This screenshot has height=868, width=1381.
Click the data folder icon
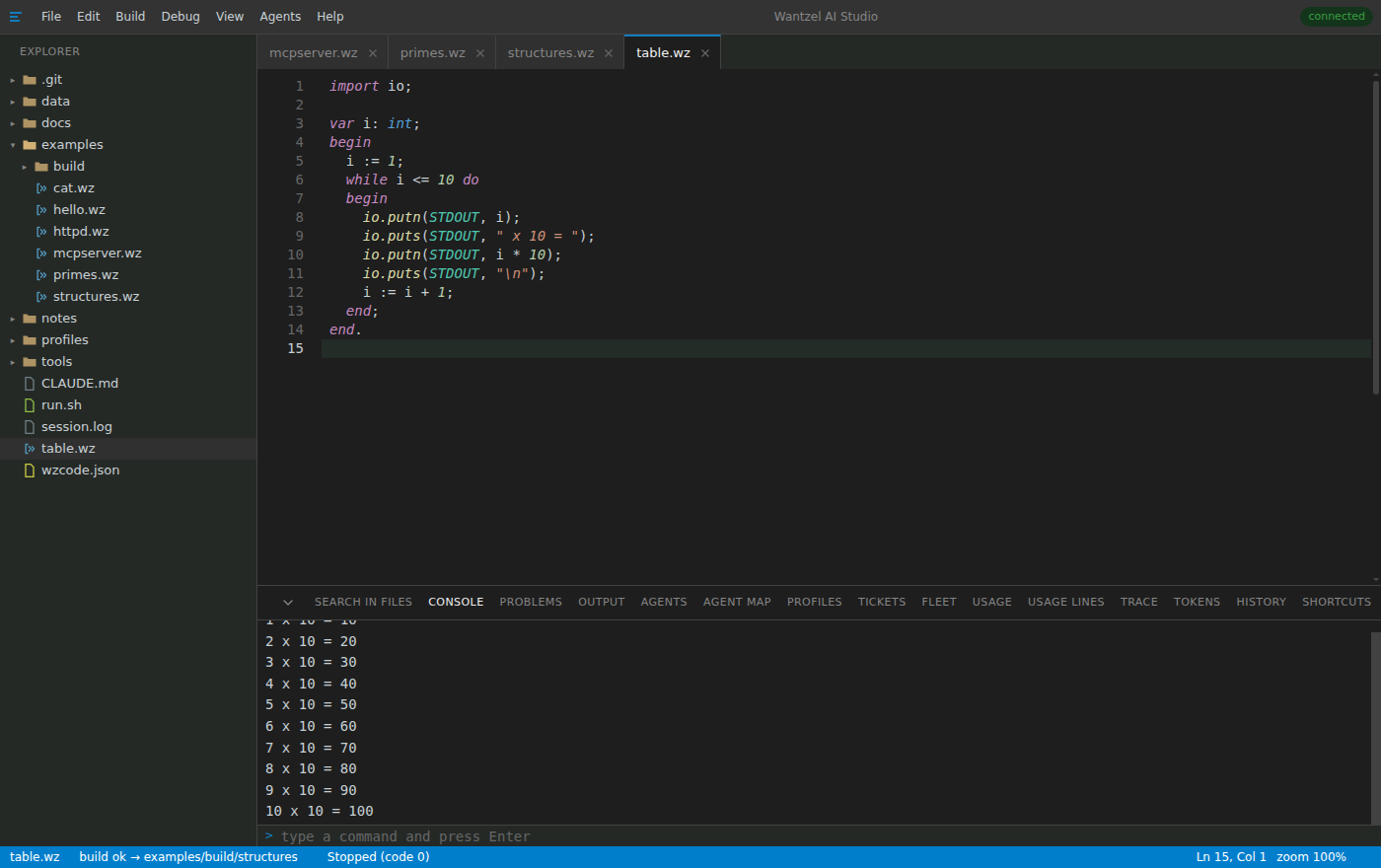click(30, 102)
